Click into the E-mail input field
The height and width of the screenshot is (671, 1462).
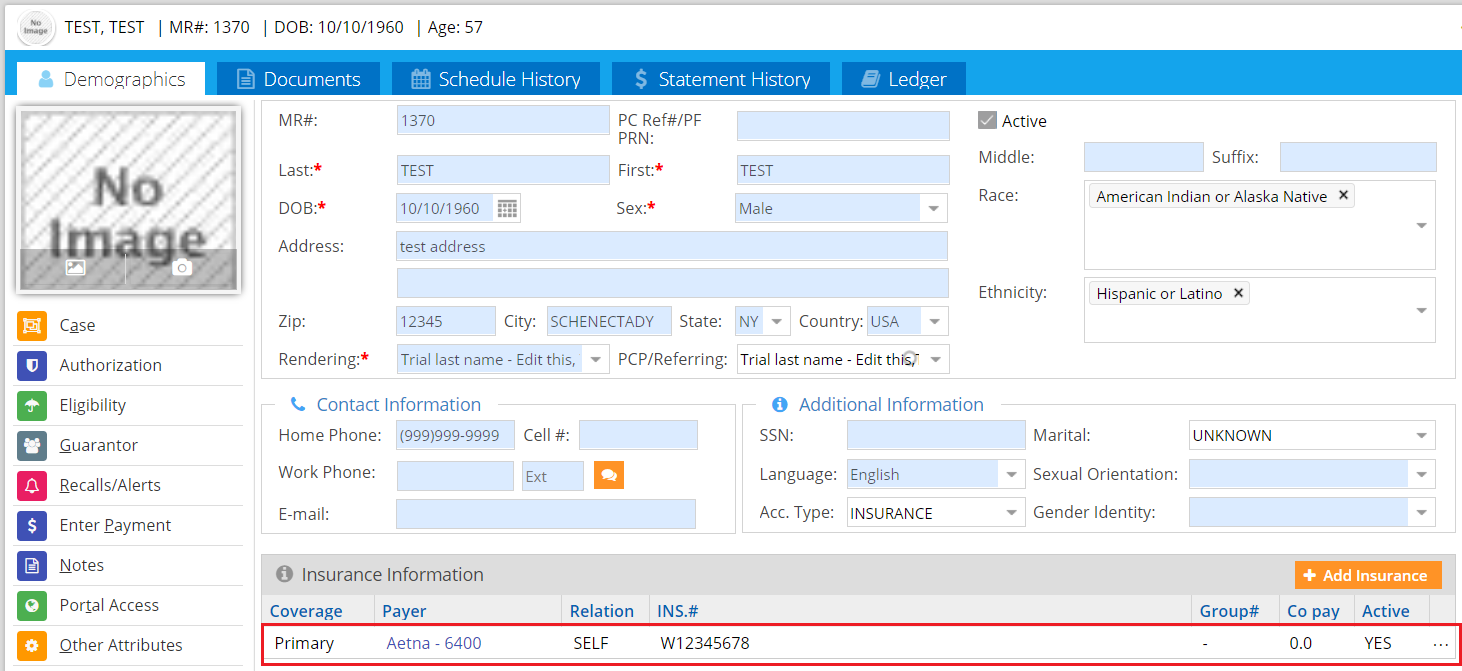545,514
